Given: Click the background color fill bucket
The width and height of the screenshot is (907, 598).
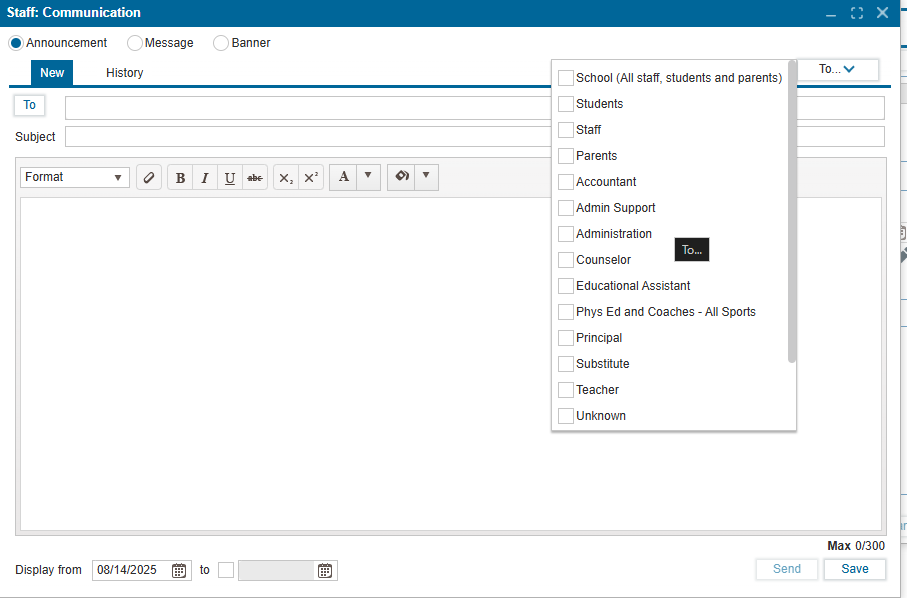Looking at the screenshot, I should [401, 177].
